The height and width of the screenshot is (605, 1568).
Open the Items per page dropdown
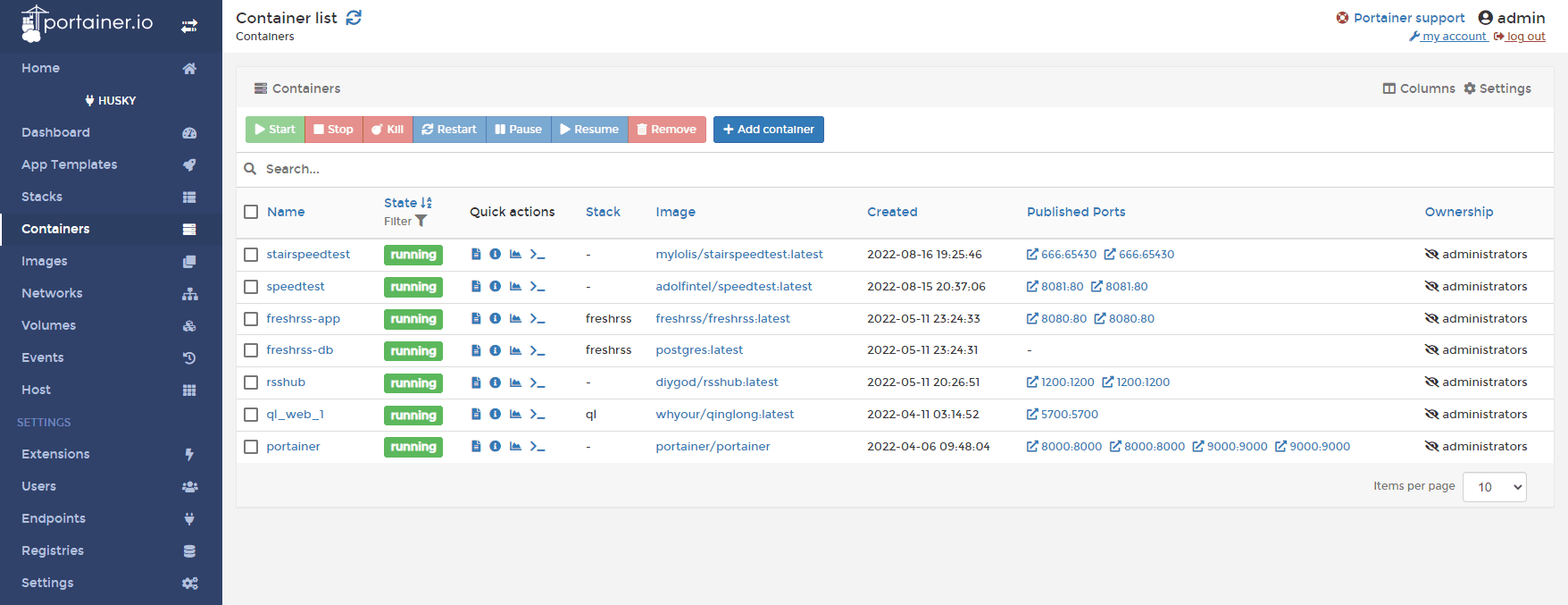point(1494,487)
